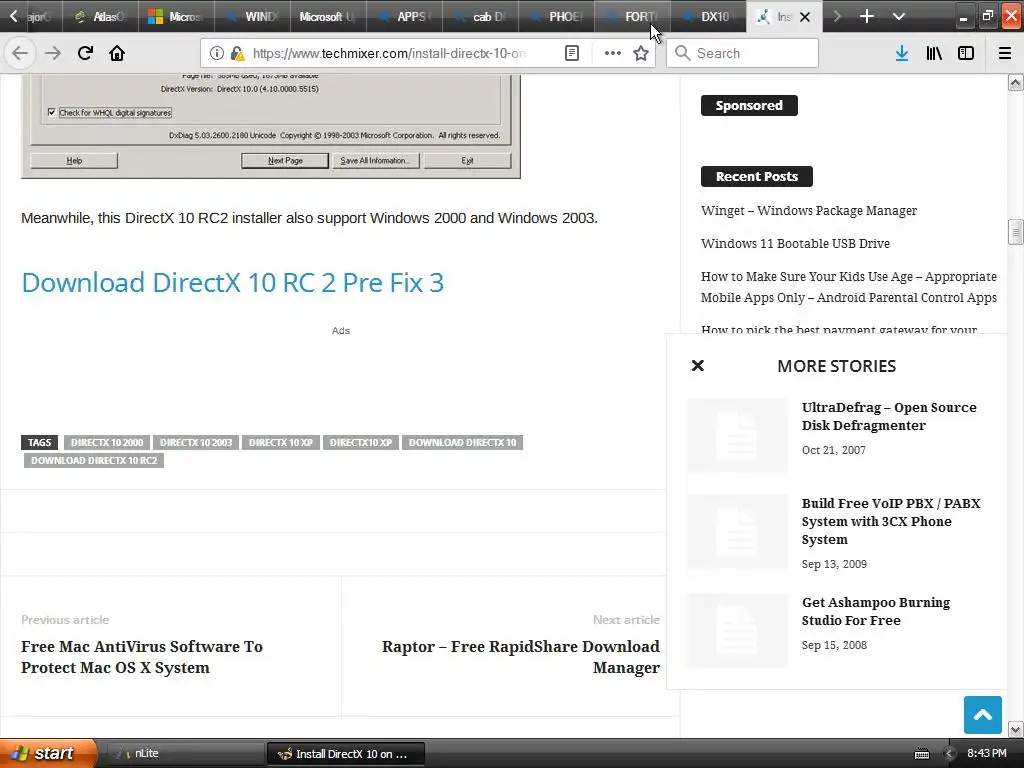
Task: Open page actions three-dots menu
Action: pos(613,53)
